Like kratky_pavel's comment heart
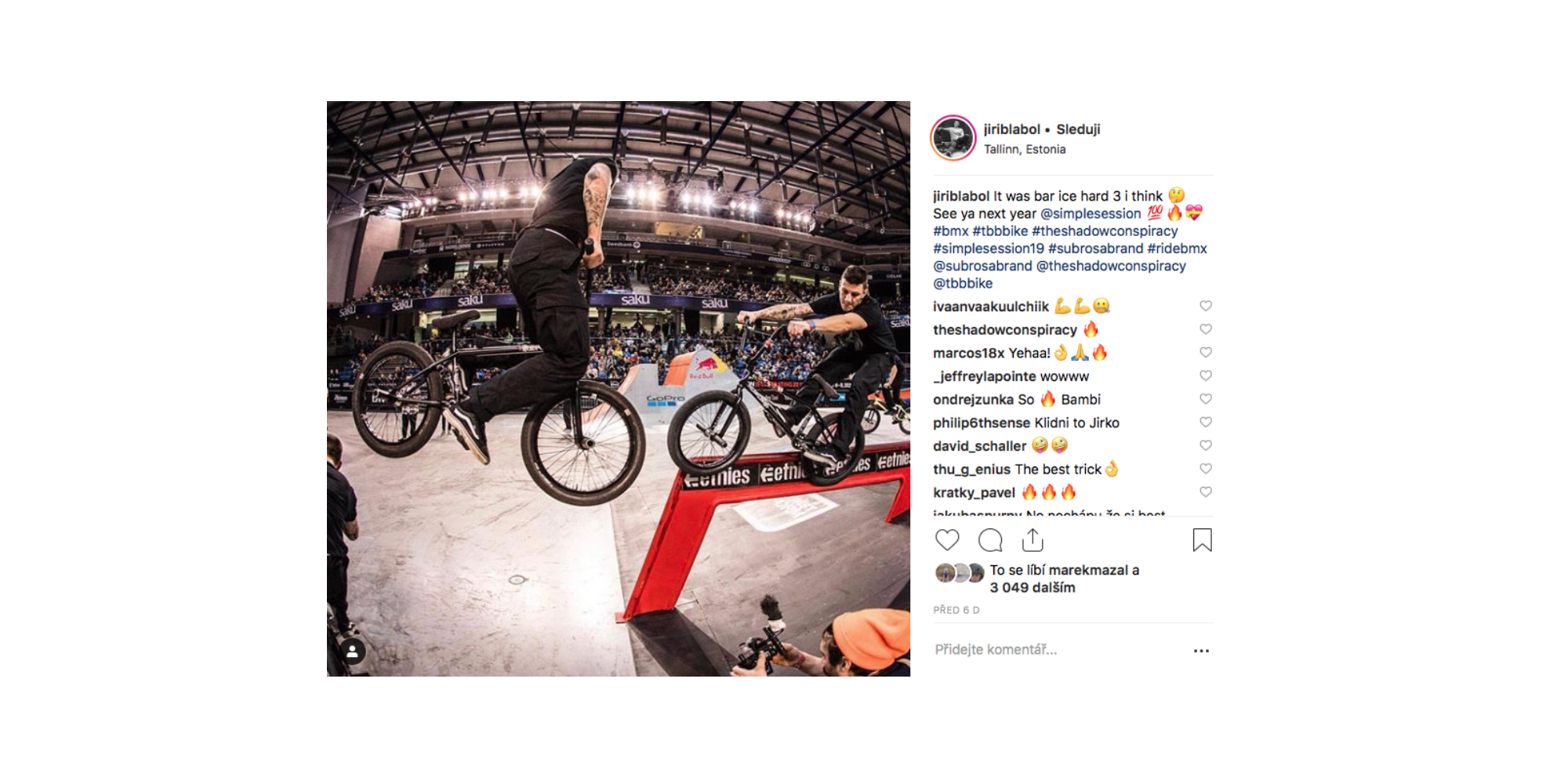The image size is (1568, 784). [x=1206, y=492]
